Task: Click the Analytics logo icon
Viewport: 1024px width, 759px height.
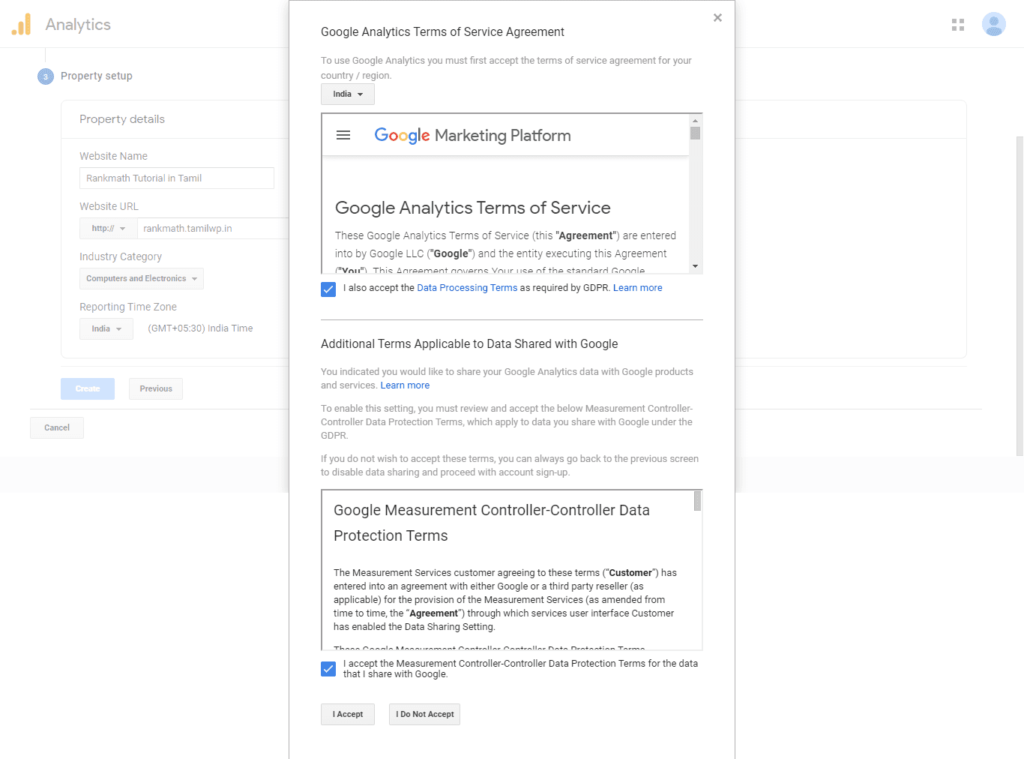Action: pyautogui.click(x=22, y=25)
